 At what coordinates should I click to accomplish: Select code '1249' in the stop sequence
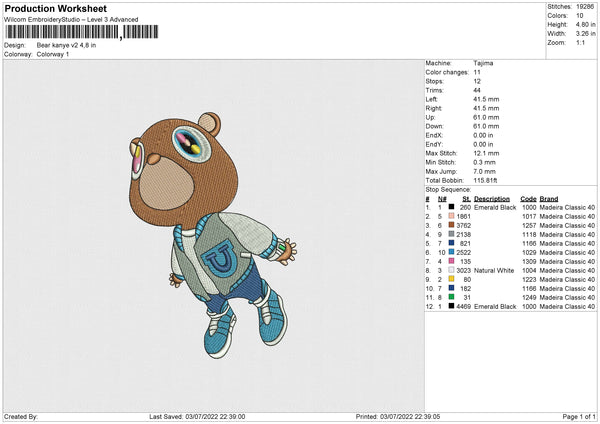coord(529,297)
